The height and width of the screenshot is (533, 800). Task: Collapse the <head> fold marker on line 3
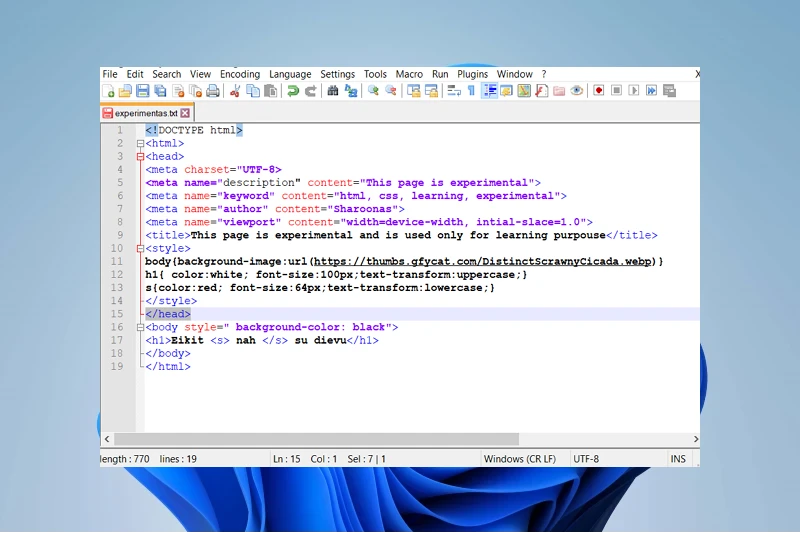click(140, 157)
